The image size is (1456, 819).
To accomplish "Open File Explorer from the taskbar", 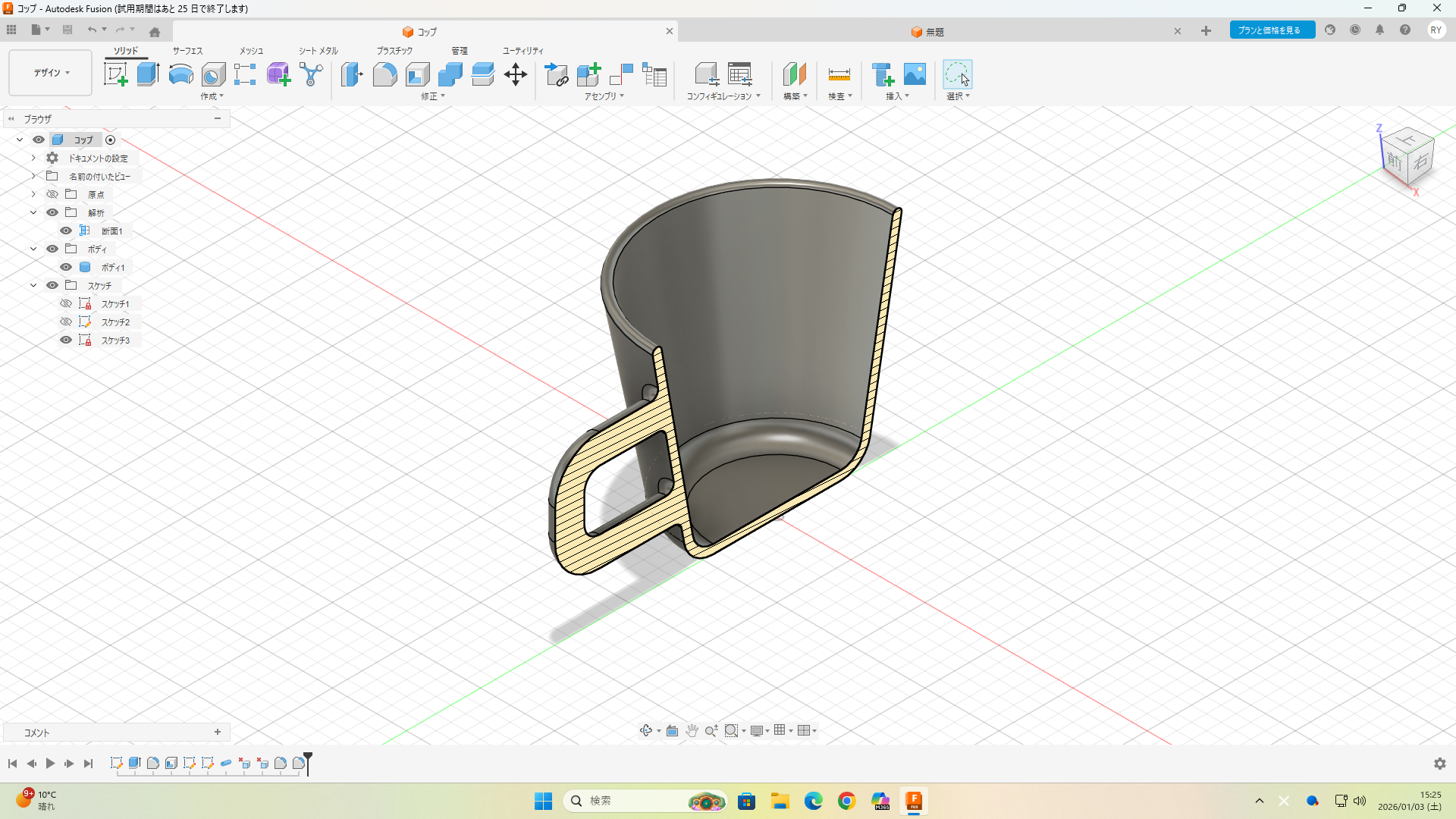I will click(780, 801).
